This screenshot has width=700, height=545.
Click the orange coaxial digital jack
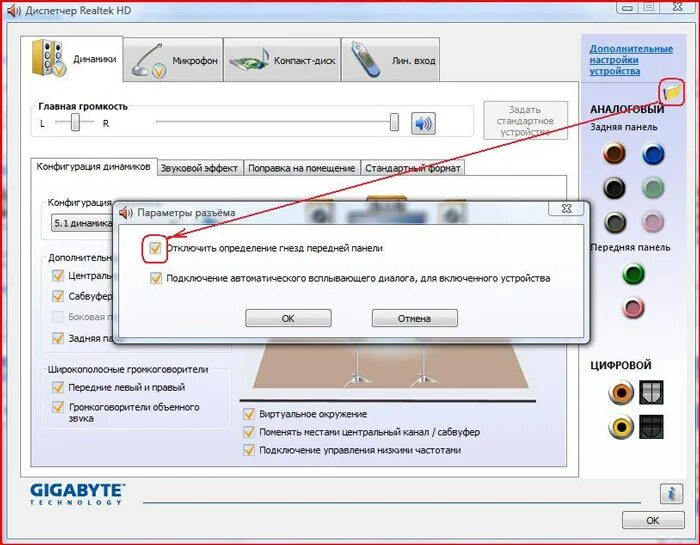621,393
